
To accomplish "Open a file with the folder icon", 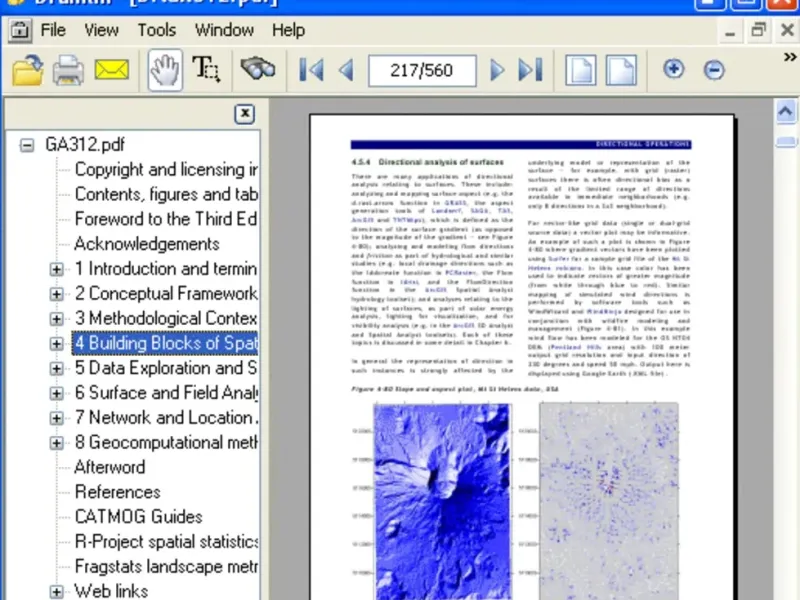I will coord(28,70).
